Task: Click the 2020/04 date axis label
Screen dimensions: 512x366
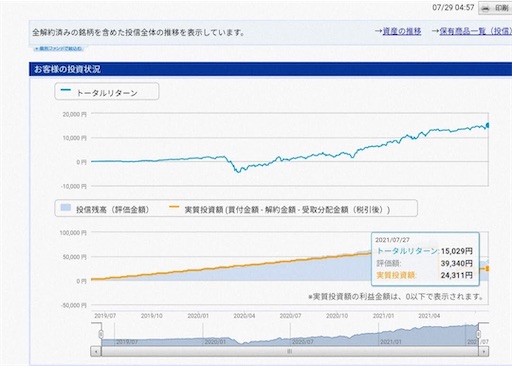Action: 244,315
